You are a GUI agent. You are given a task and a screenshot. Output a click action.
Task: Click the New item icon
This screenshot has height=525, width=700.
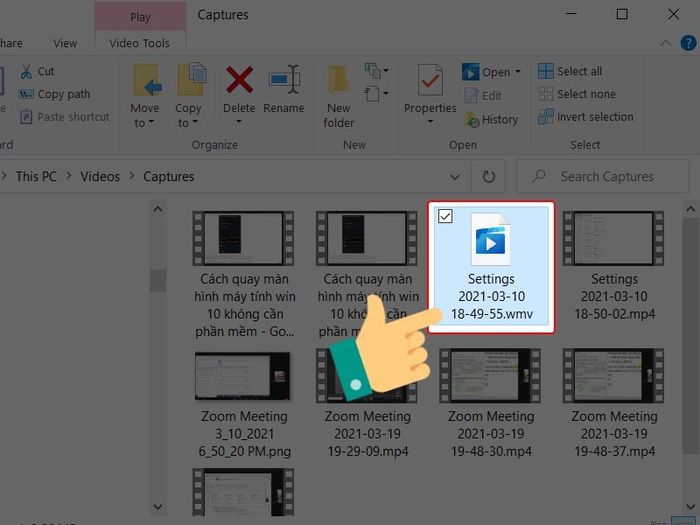pos(373,71)
